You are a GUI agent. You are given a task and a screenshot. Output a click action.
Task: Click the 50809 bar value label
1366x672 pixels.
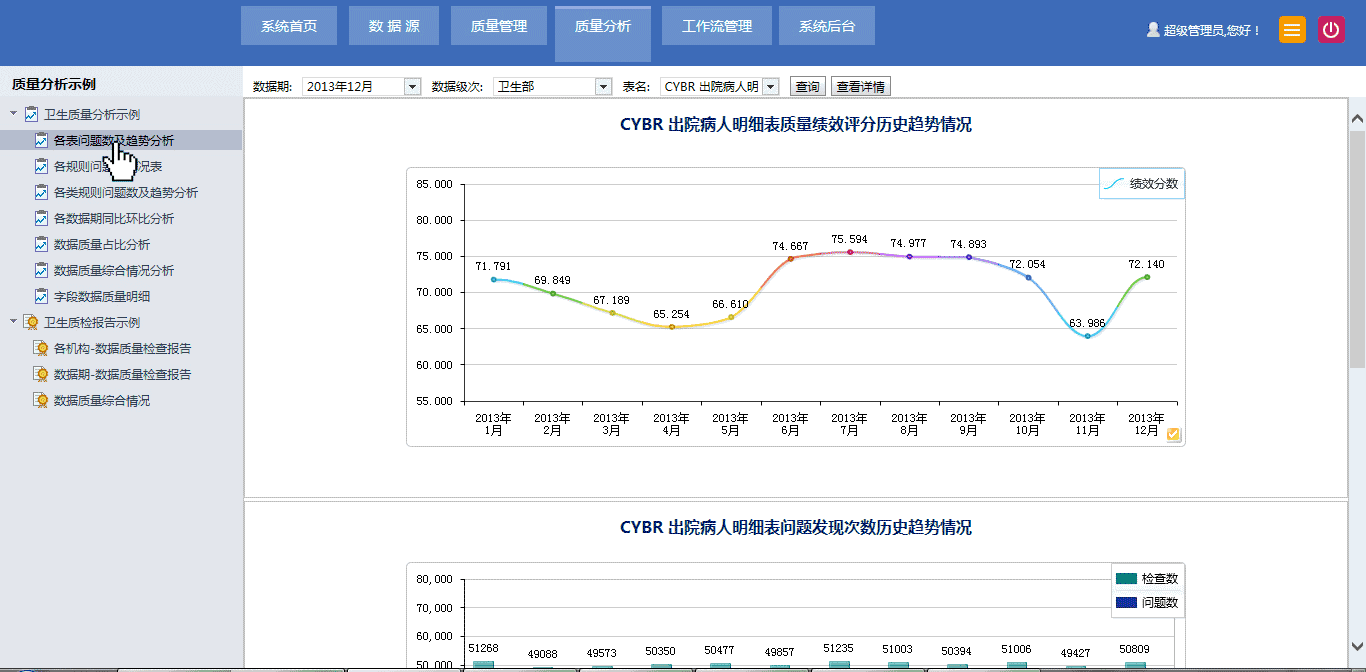click(1135, 648)
